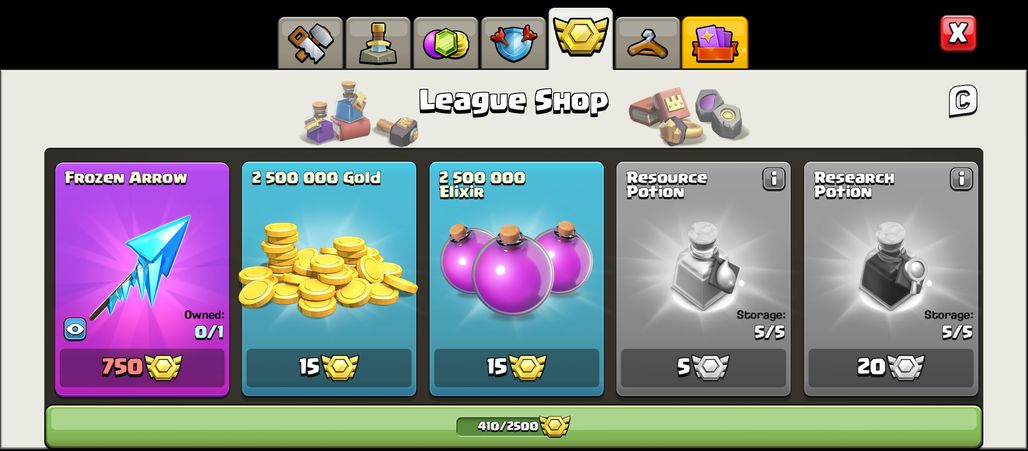Screen dimensions: 1028x451
Task: Click the Research Potion 20 medal price
Action: pos(891,368)
